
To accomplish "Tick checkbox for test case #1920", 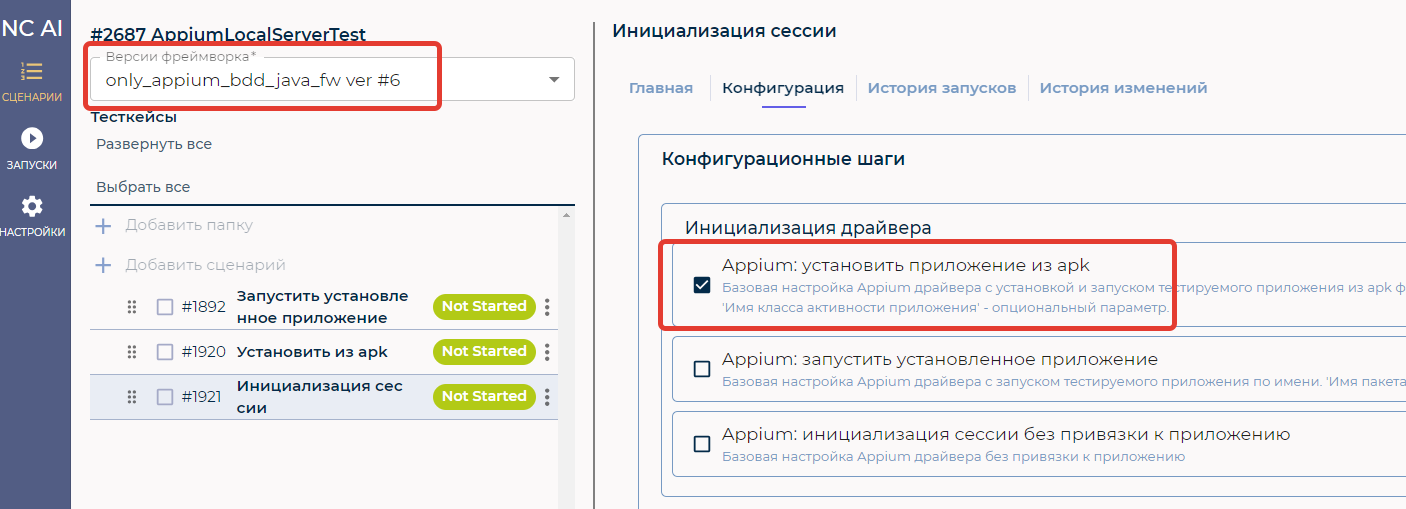I will (x=165, y=352).
